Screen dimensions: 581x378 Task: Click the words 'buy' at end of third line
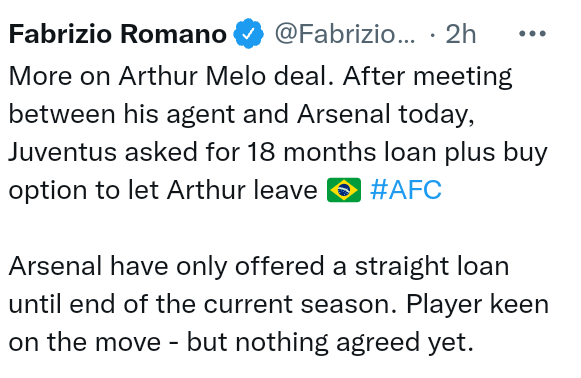point(525,153)
